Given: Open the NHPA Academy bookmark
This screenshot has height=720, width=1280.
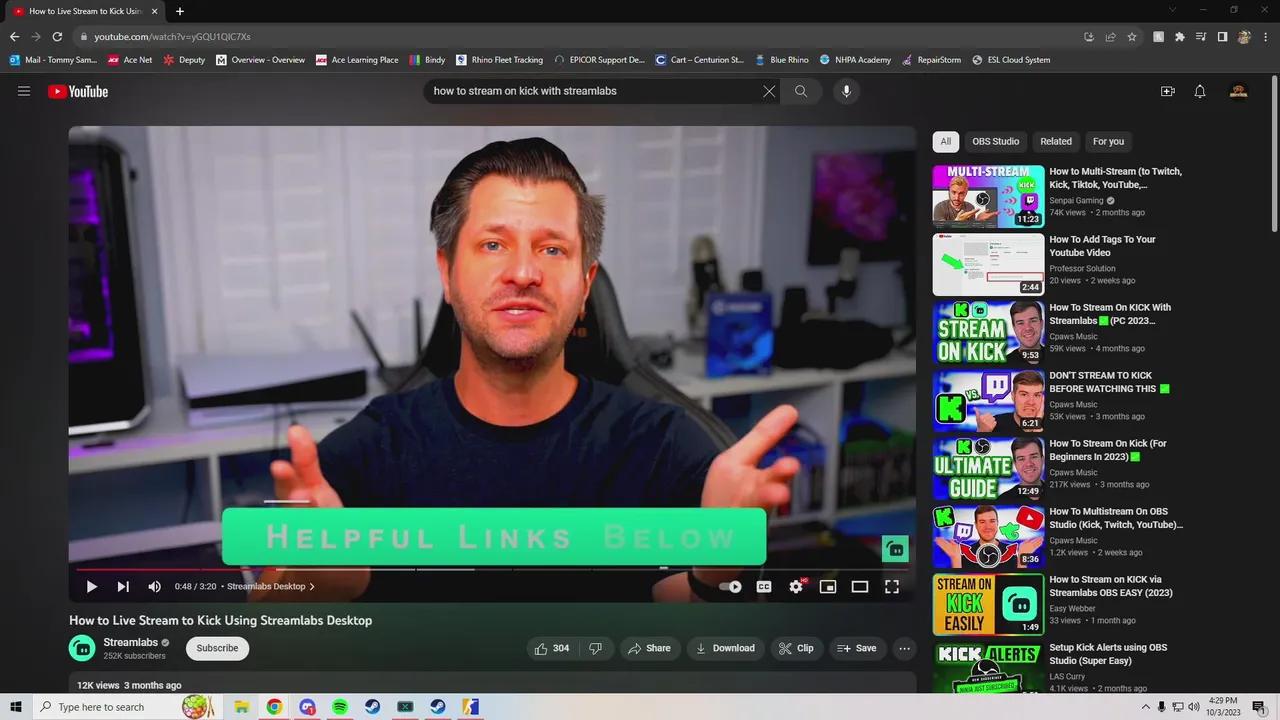Looking at the screenshot, I should pos(855,60).
